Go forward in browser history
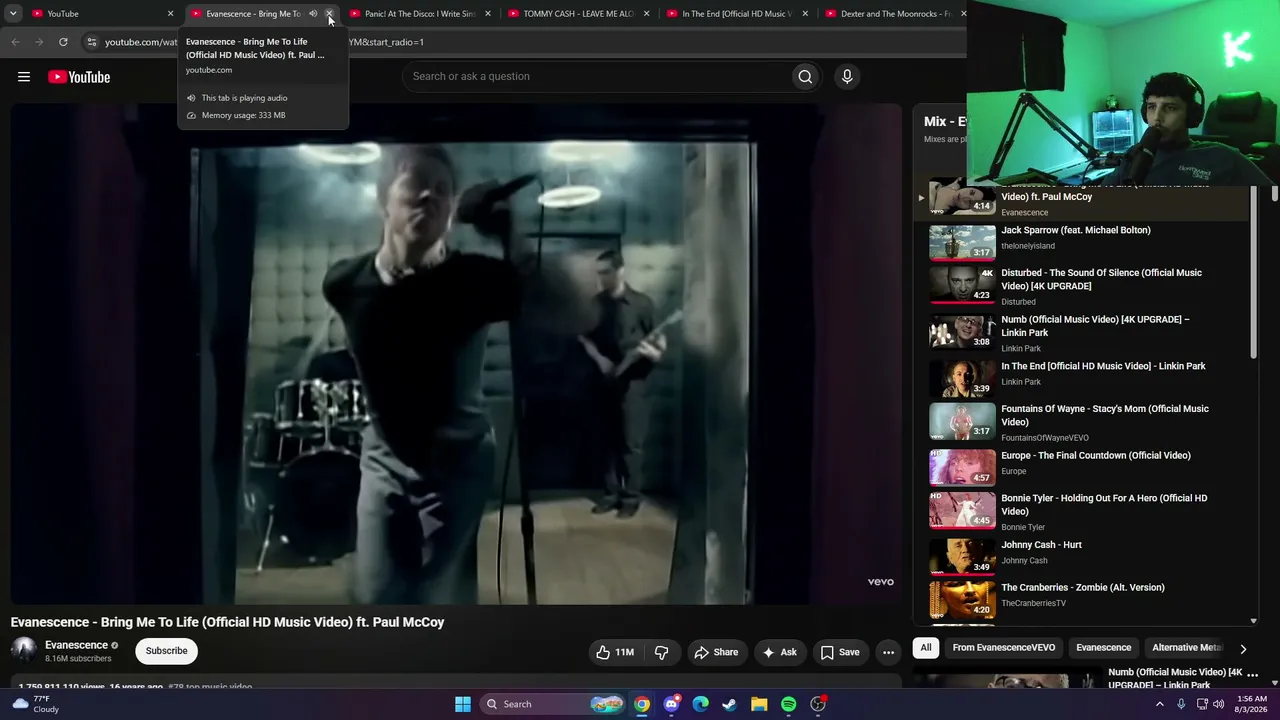This screenshot has height=720, width=1280. [x=39, y=42]
